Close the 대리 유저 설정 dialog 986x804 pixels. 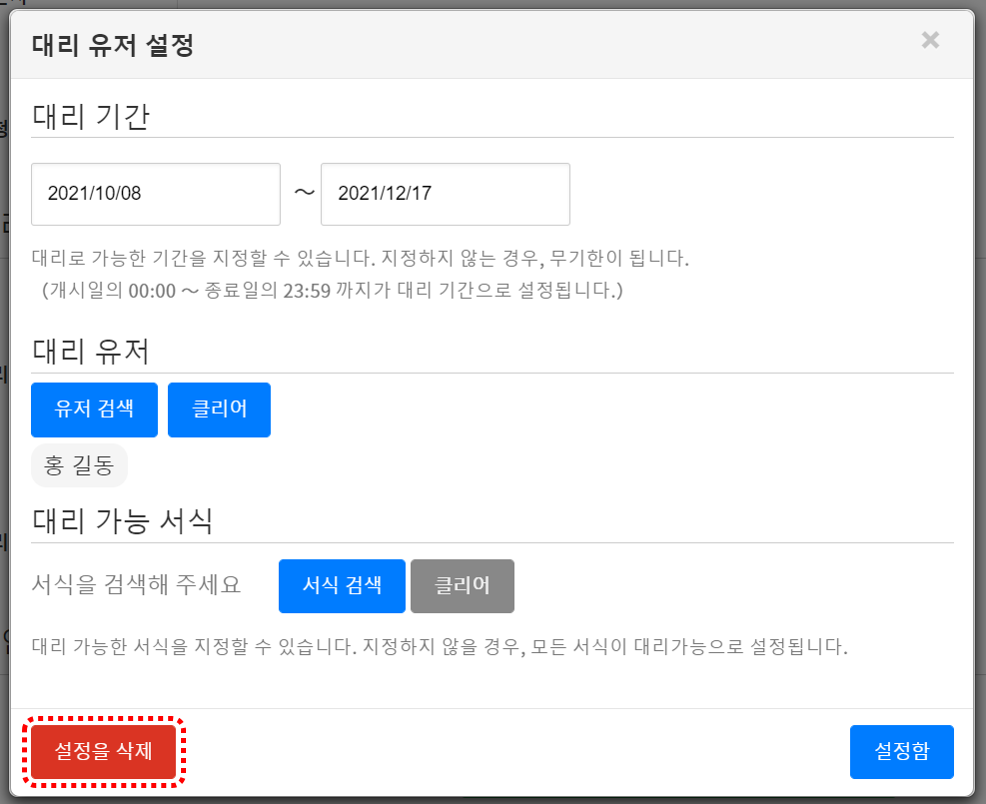click(x=930, y=40)
